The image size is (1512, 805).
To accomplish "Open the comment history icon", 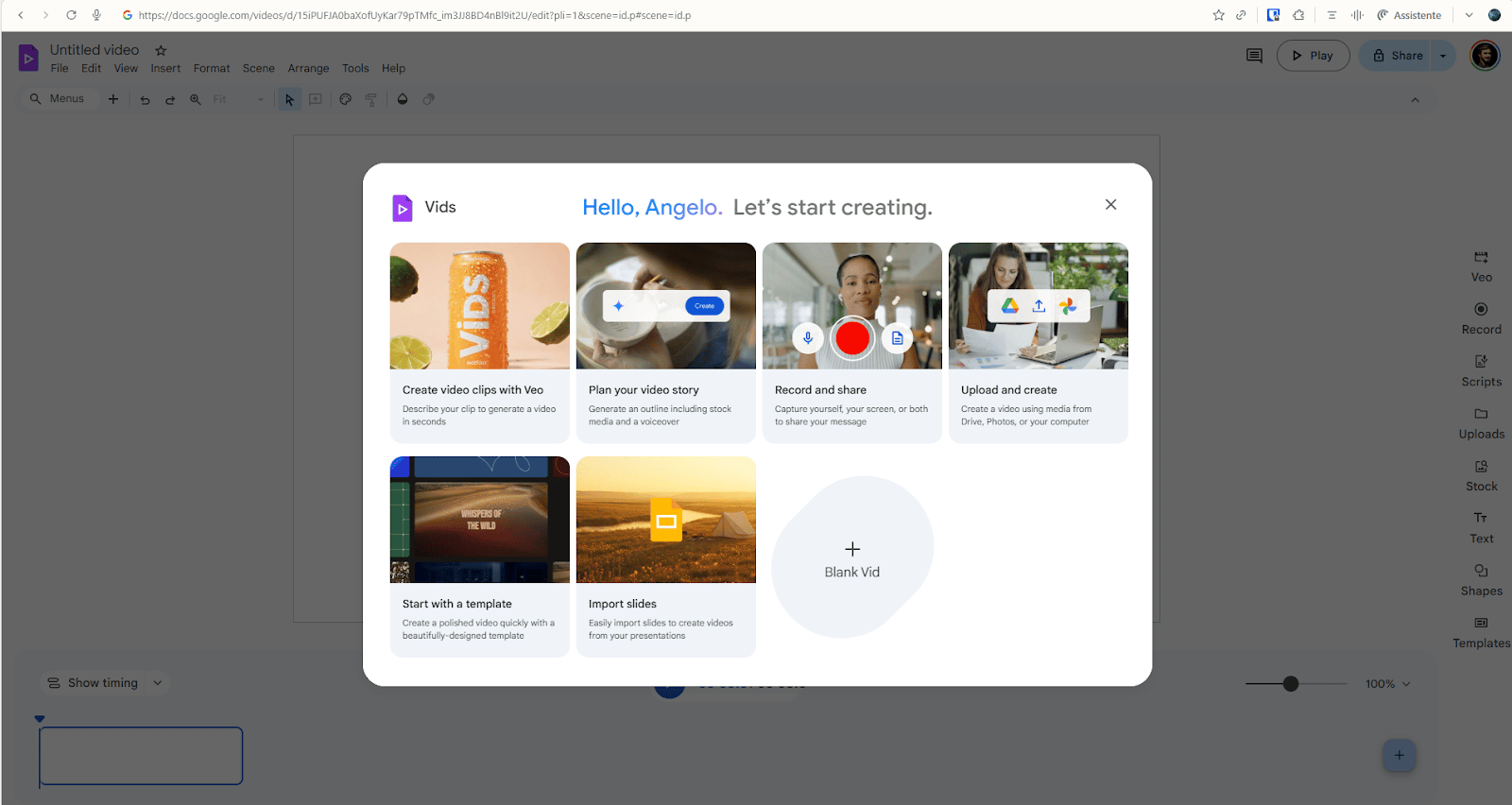I will [1254, 56].
